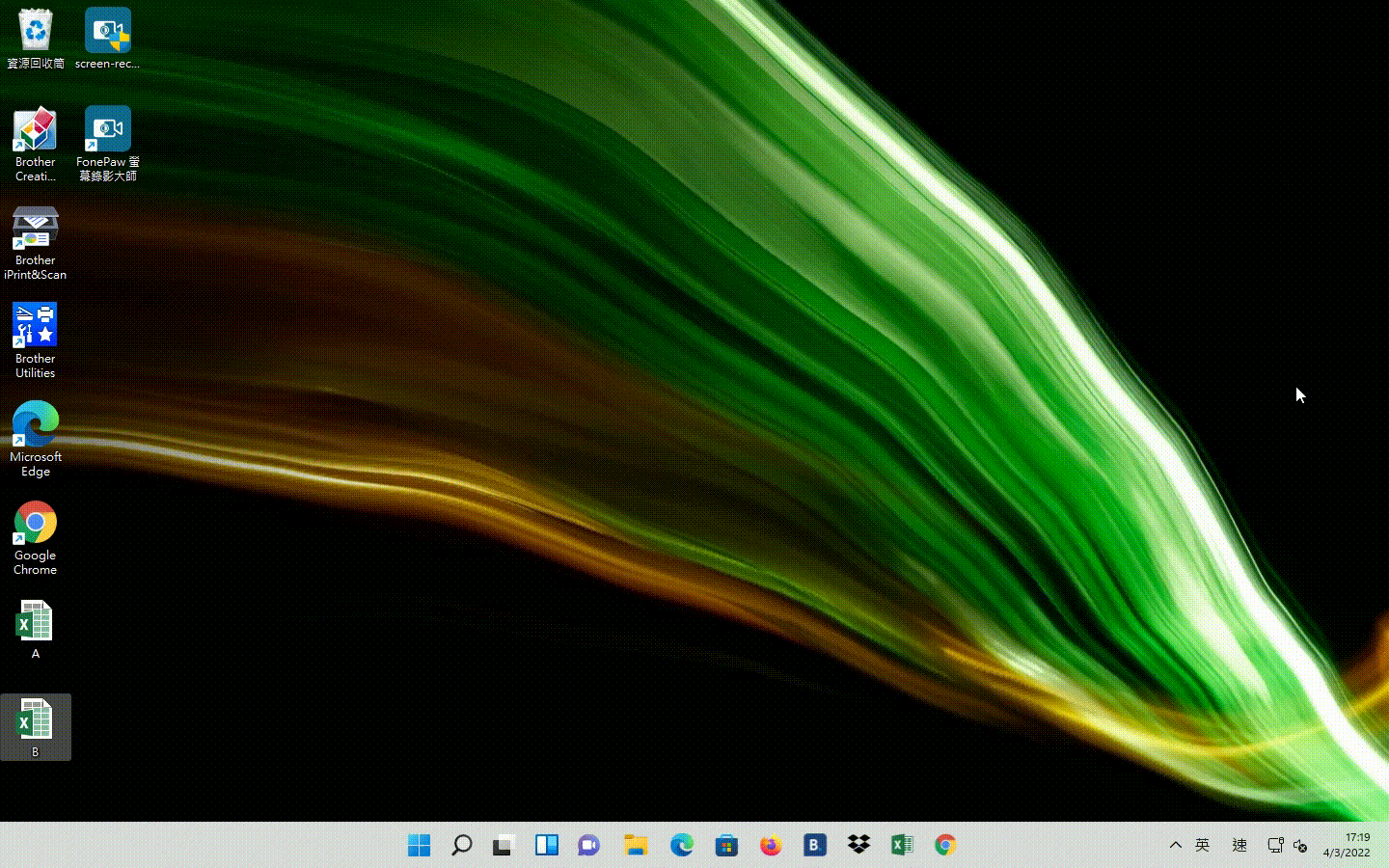The width and height of the screenshot is (1389, 868).
Task: Open Dropbox from the taskbar
Action: (858, 845)
